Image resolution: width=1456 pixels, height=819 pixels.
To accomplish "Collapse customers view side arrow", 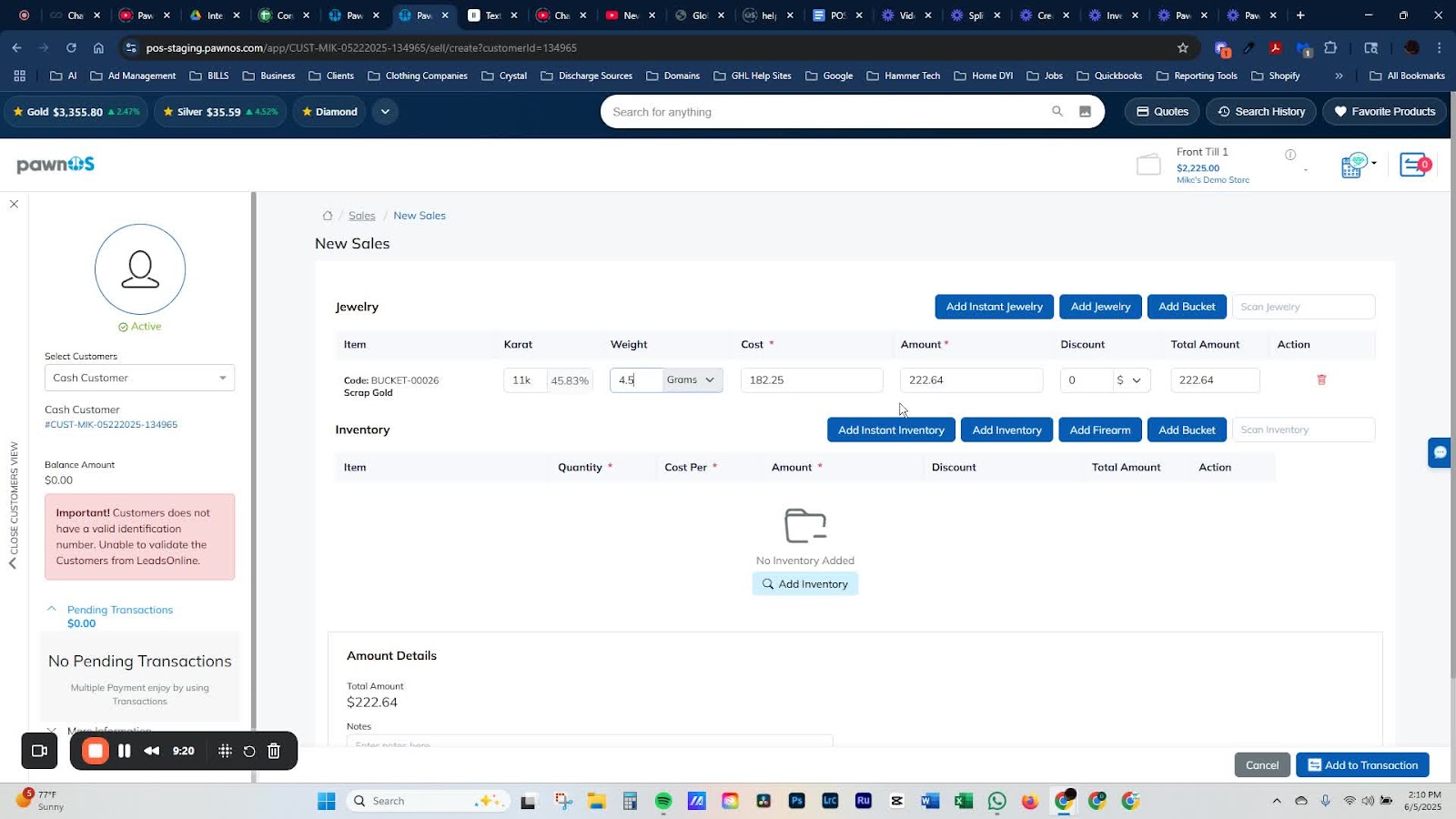I will click(x=13, y=563).
